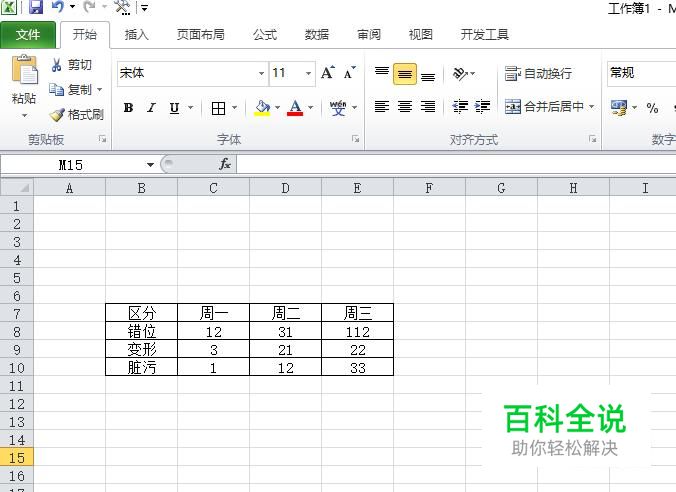Click the accounting number format icon
The width and height of the screenshot is (676, 492).
pos(619,108)
